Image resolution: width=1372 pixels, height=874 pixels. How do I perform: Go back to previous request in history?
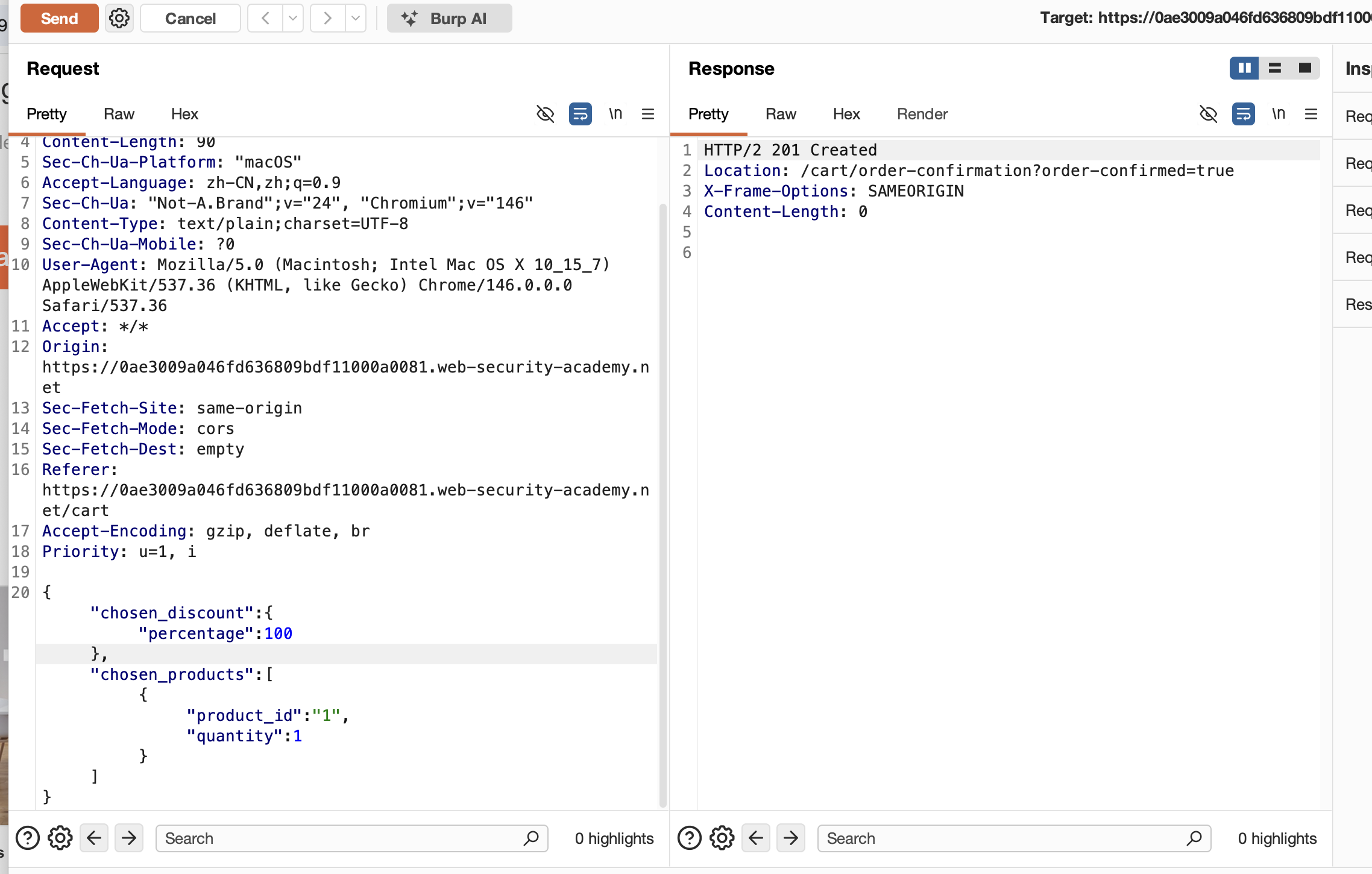click(x=265, y=18)
